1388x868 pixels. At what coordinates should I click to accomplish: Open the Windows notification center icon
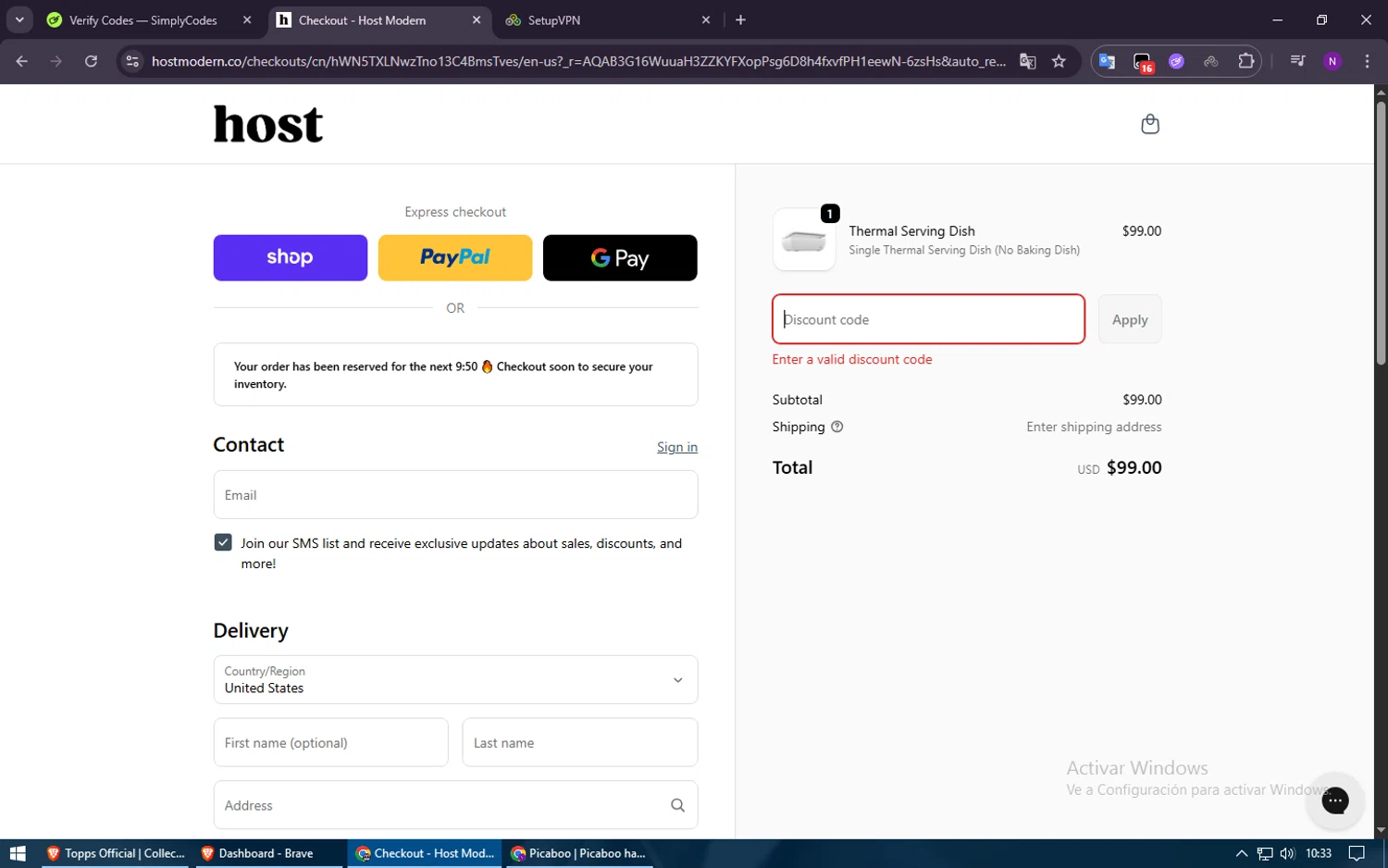pos(1357,853)
